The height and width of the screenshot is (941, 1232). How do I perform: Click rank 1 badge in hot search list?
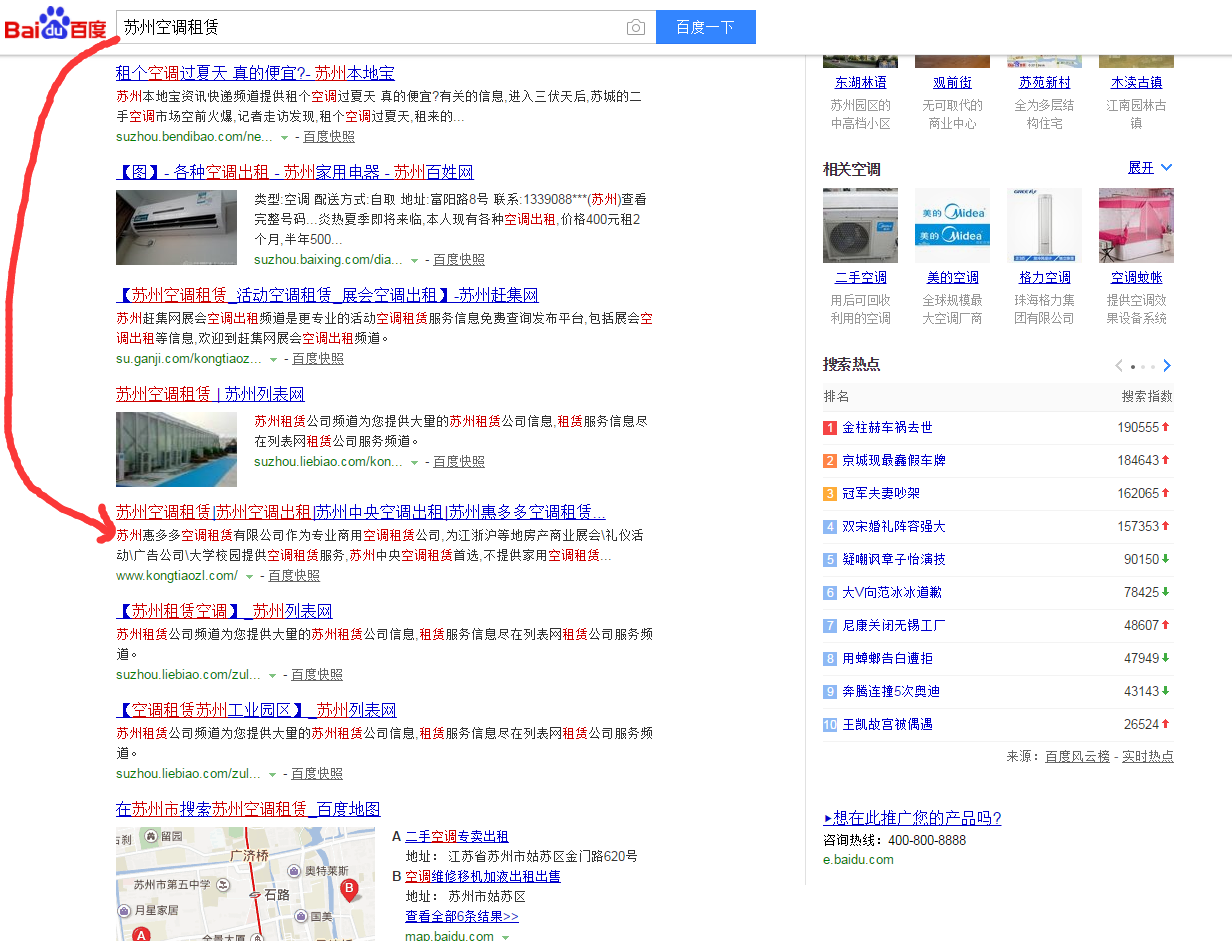(830, 428)
